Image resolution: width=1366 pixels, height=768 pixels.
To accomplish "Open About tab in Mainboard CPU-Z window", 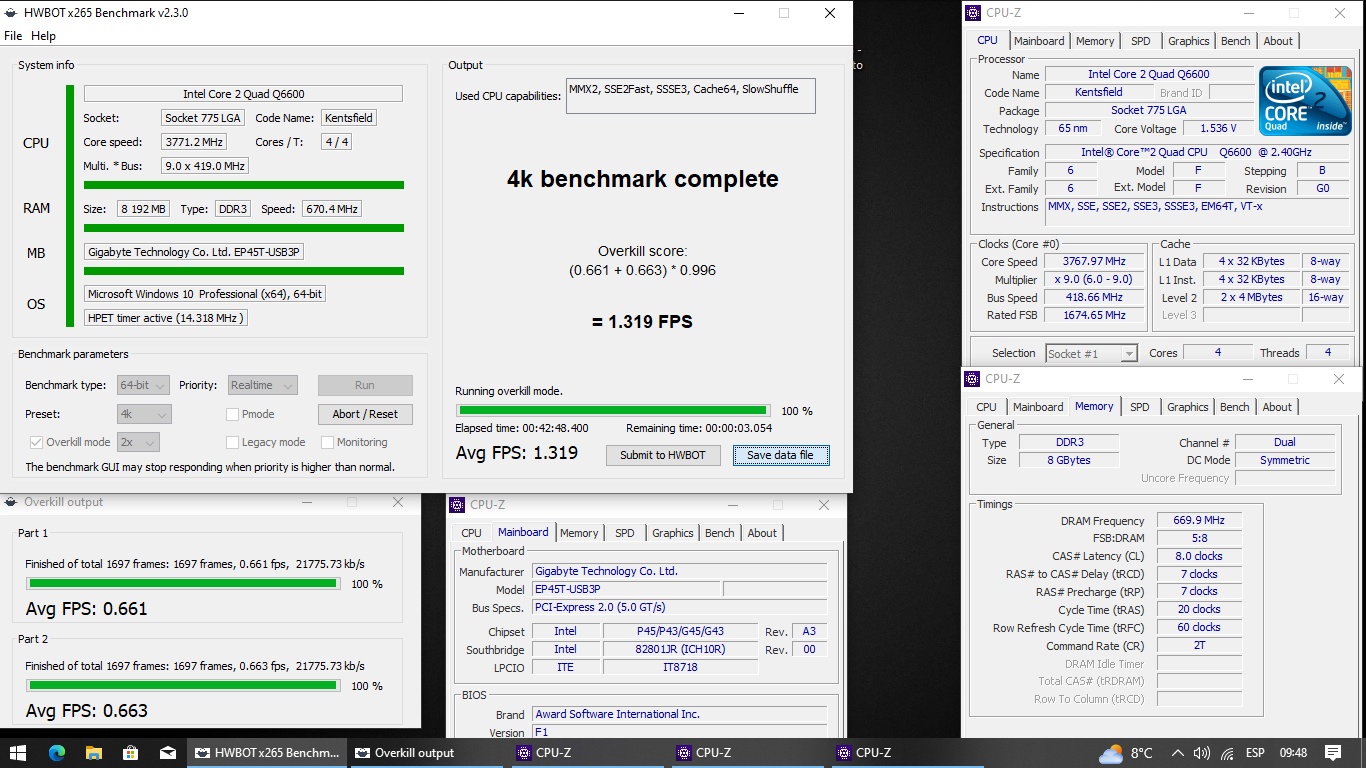I will [x=762, y=533].
